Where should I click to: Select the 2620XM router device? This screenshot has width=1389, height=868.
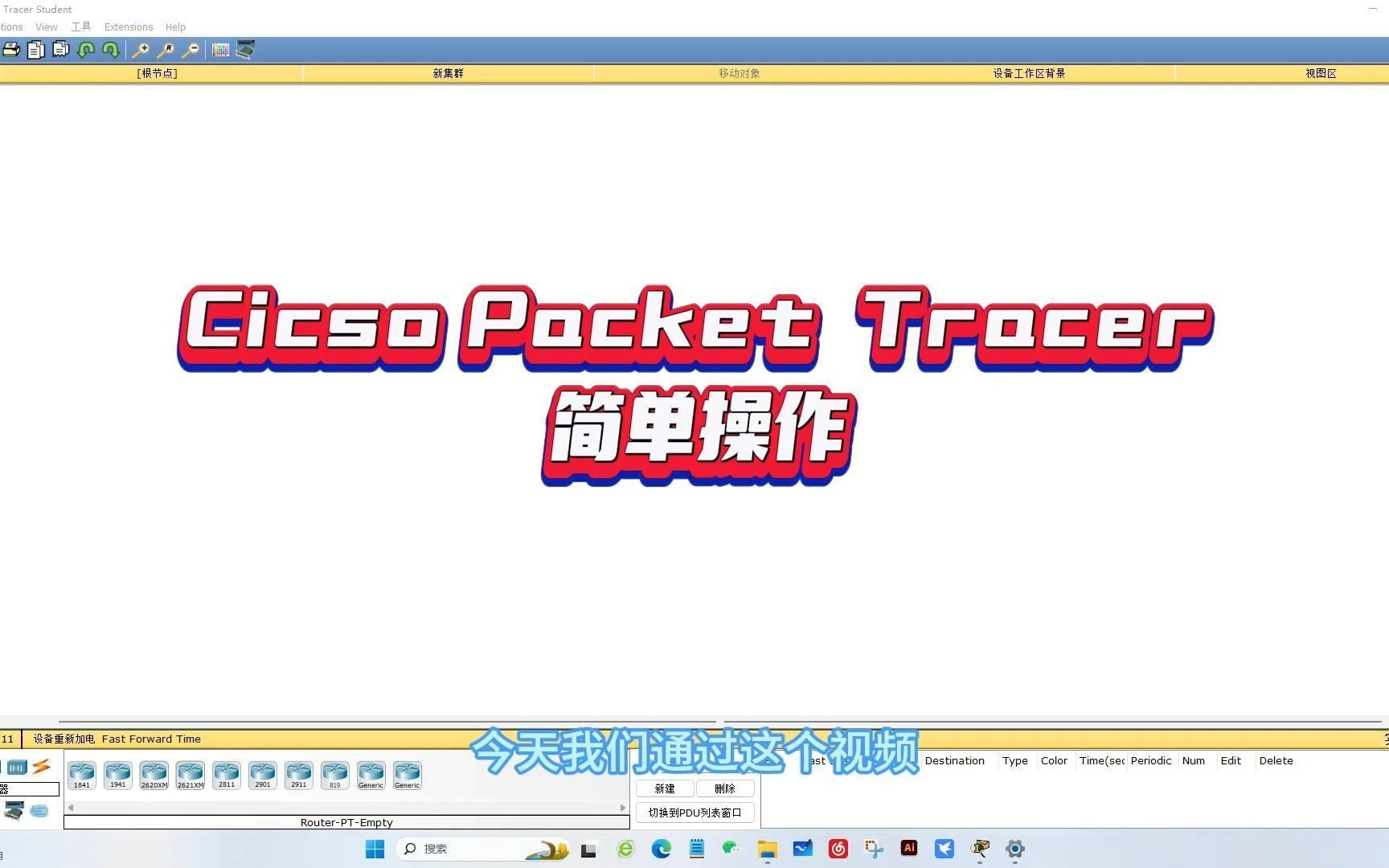pyautogui.click(x=154, y=775)
